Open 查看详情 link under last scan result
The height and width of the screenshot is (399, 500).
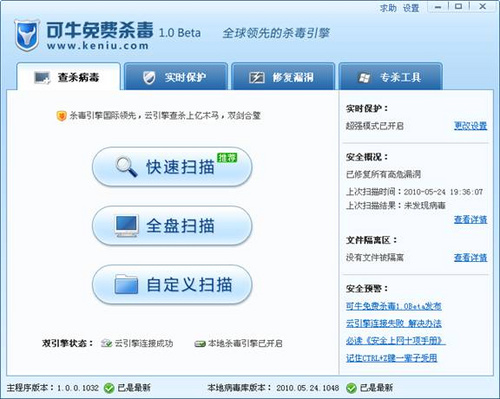click(x=470, y=219)
